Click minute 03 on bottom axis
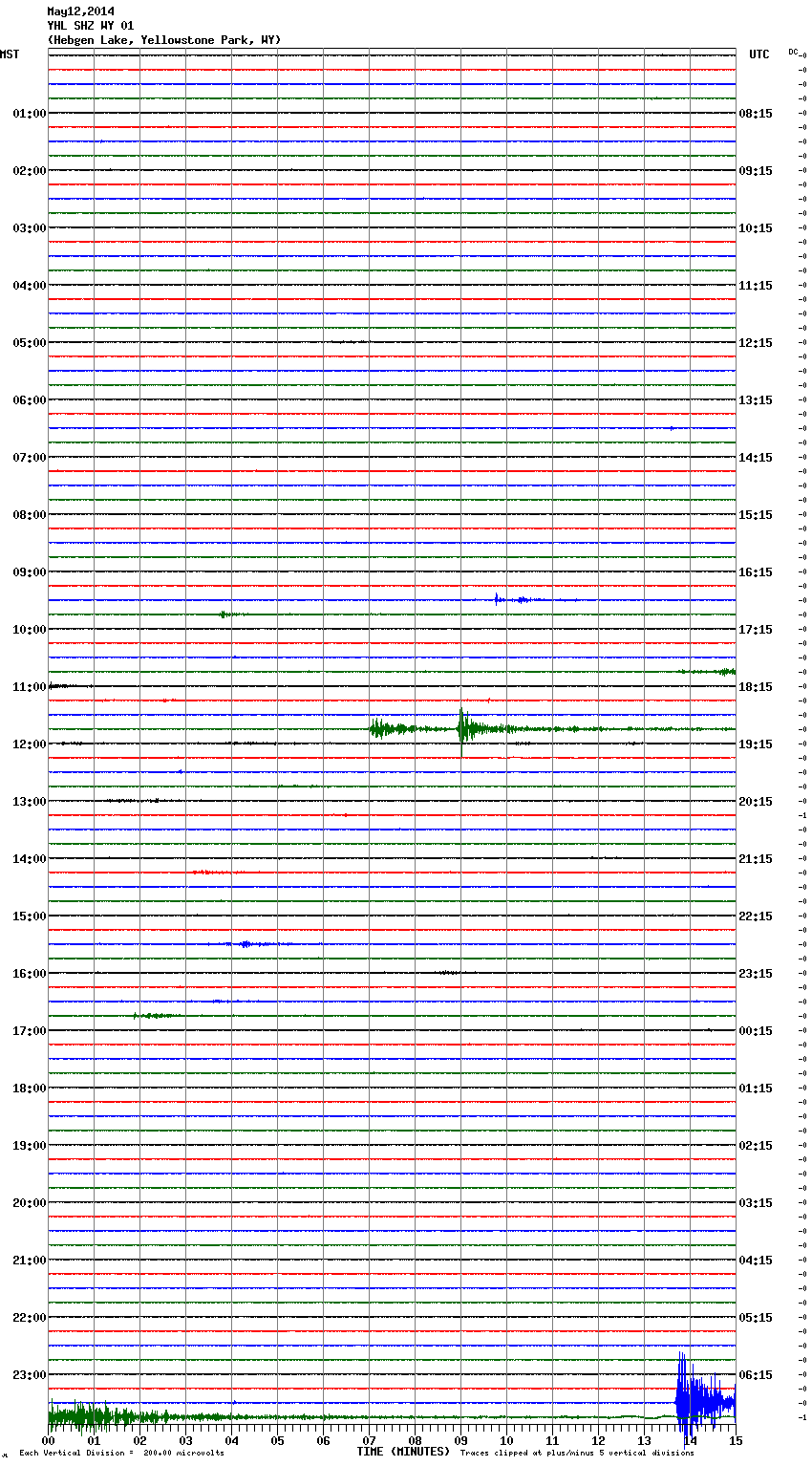The image size is (812, 1466). click(186, 1440)
